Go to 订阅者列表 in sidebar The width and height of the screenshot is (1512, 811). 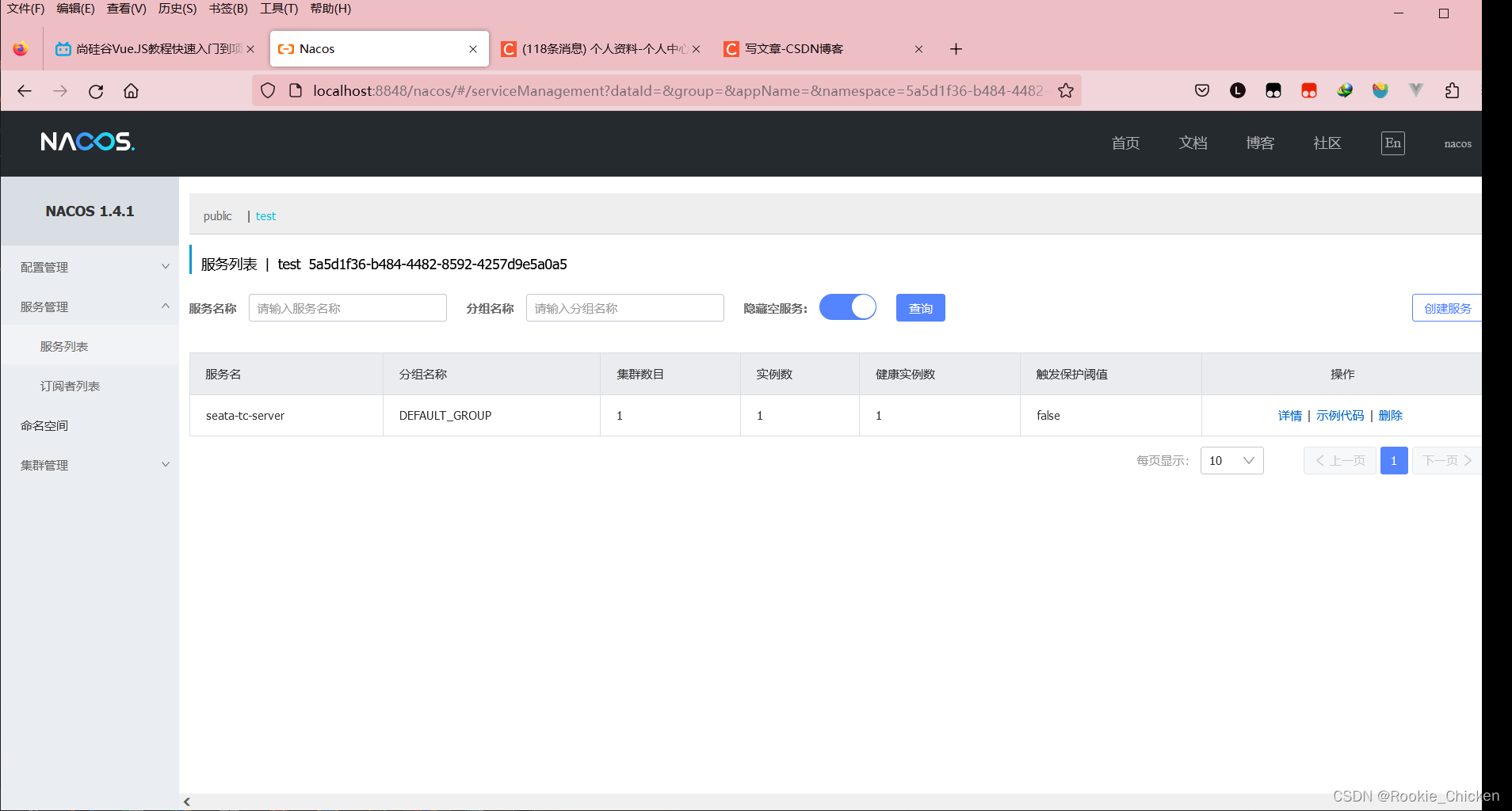[90, 386]
